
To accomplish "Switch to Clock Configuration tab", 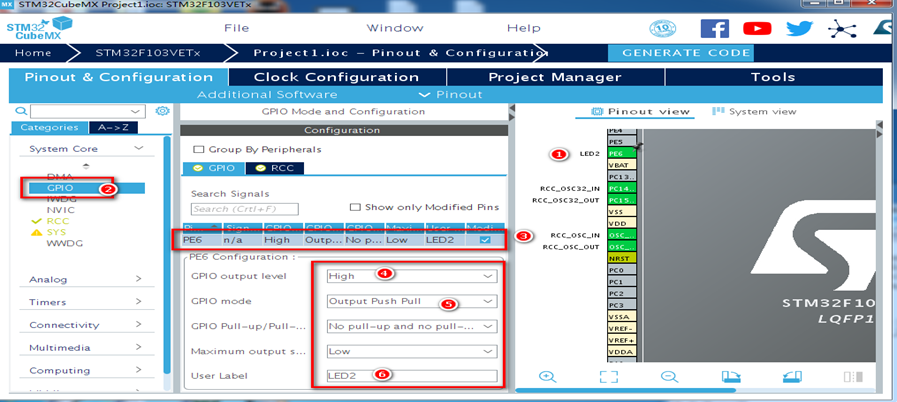I will [336, 77].
